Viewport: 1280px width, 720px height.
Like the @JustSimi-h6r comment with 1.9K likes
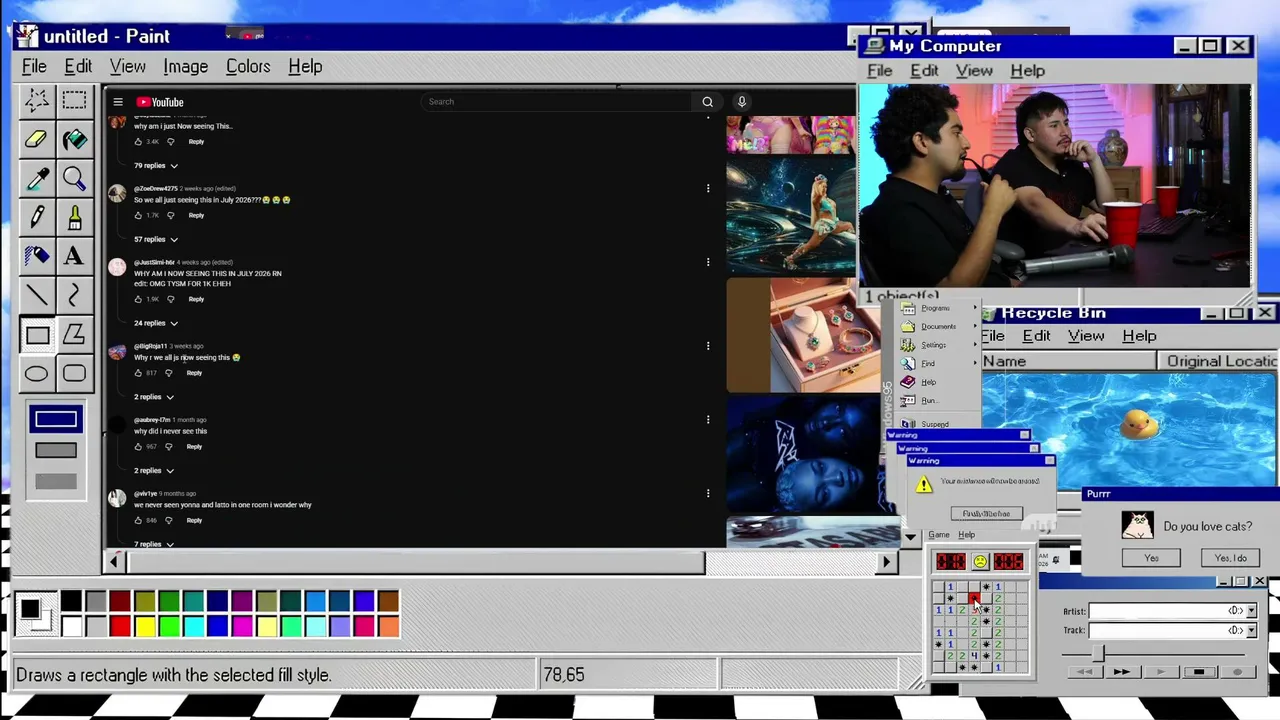coord(138,299)
